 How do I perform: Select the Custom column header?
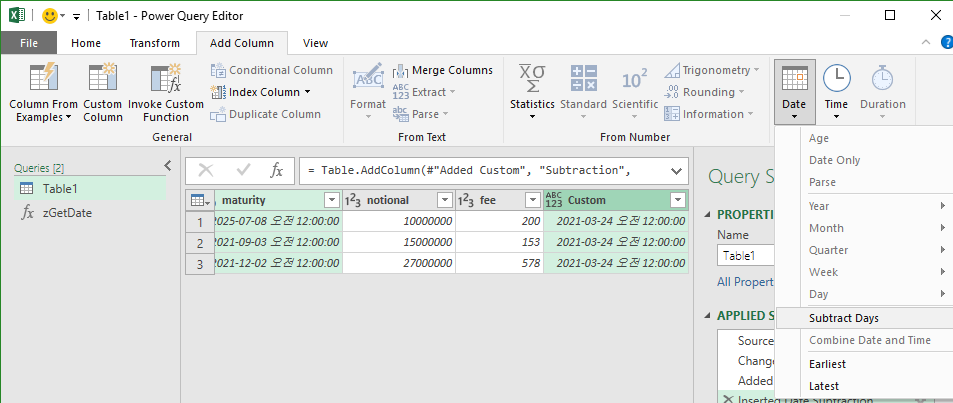coord(616,200)
